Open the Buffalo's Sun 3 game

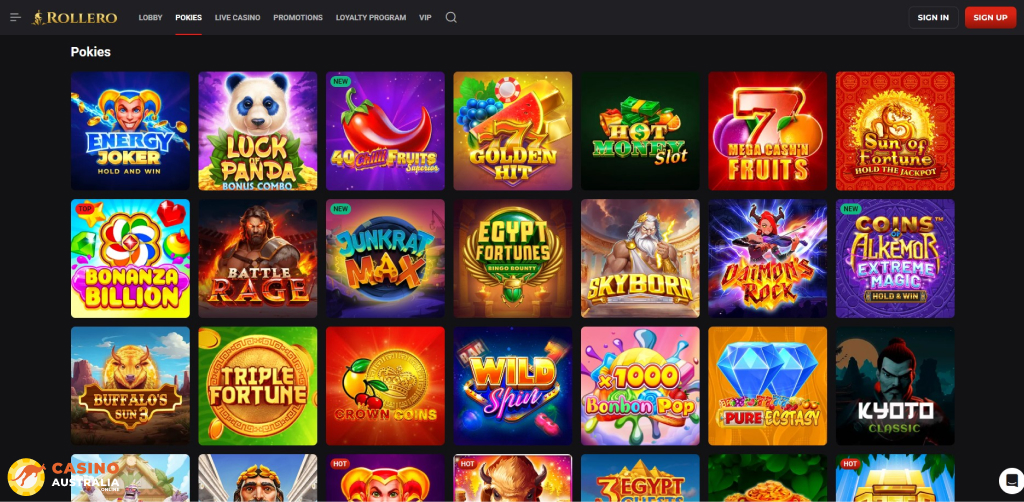click(x=130, y=386)
